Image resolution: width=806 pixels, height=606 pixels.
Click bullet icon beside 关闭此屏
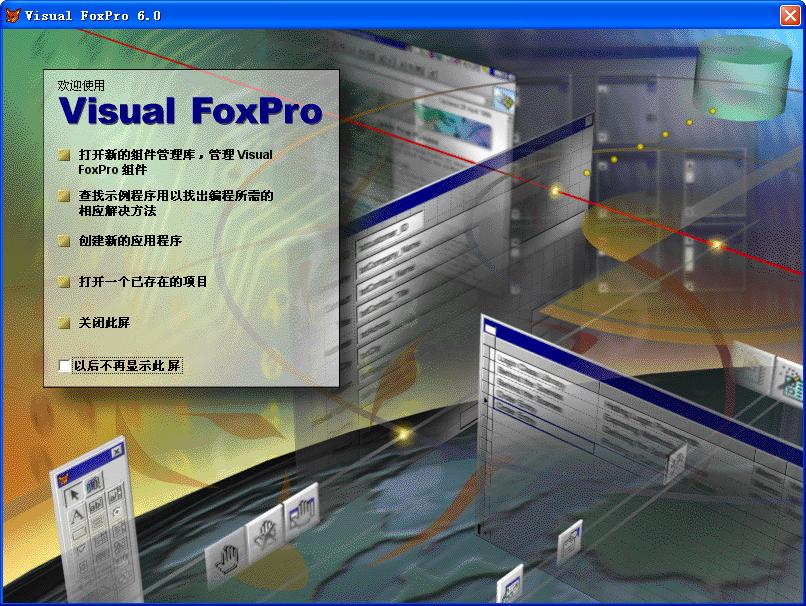click(x=64, y=323)
